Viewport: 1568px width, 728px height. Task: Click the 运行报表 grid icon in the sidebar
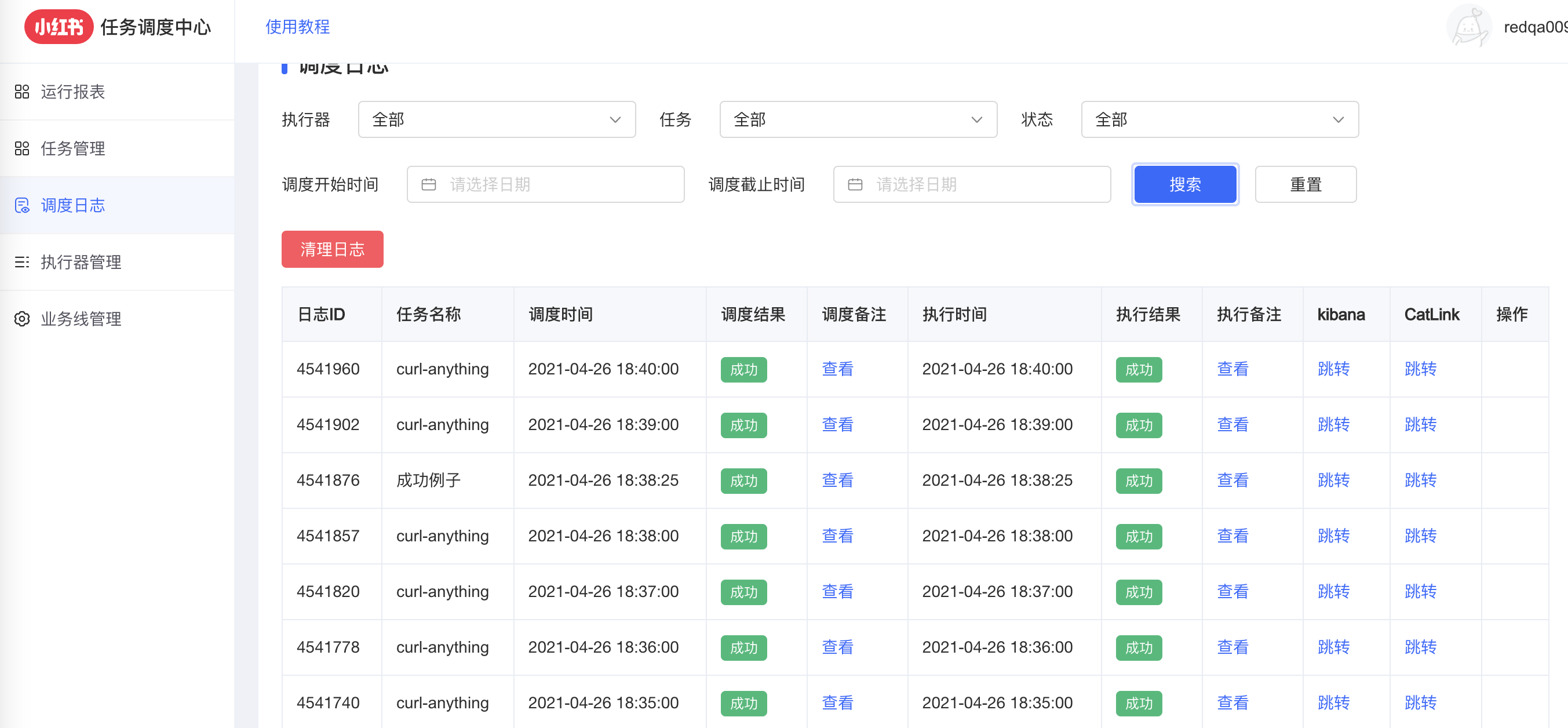22,92
